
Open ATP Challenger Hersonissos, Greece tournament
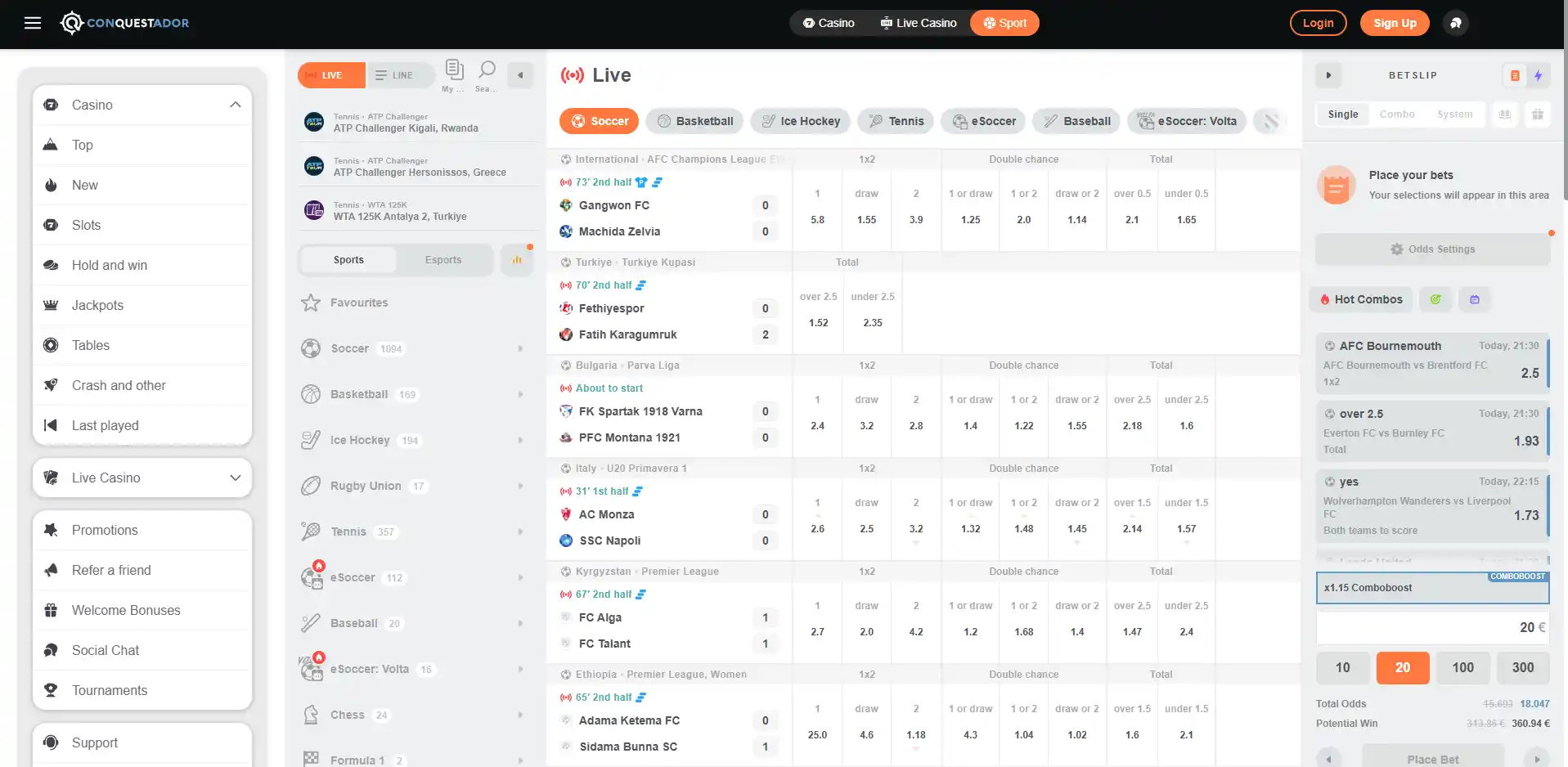pos(417,167)
